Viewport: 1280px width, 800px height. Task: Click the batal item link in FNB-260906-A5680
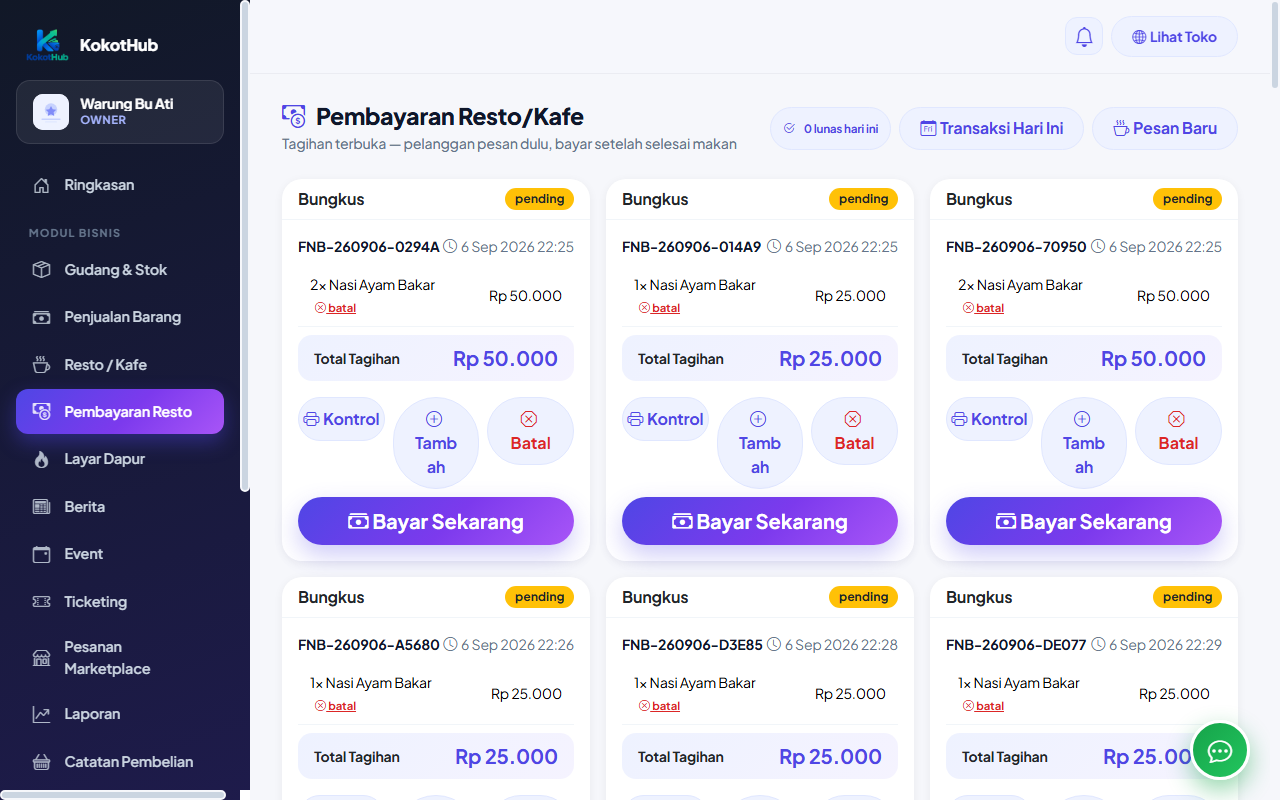336,706
